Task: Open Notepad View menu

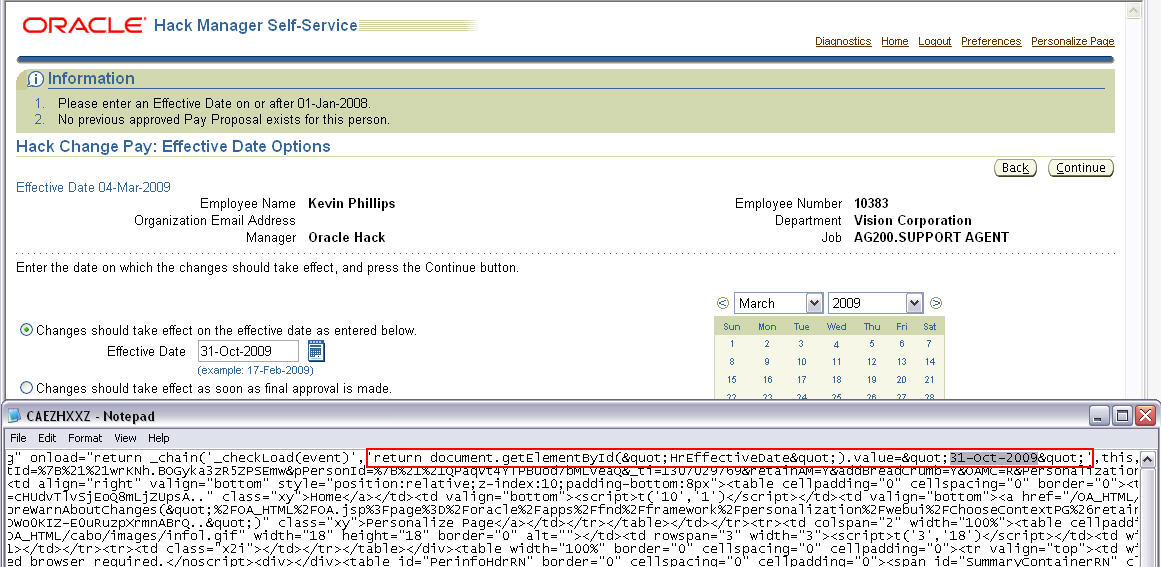Action: coord(125,438)
